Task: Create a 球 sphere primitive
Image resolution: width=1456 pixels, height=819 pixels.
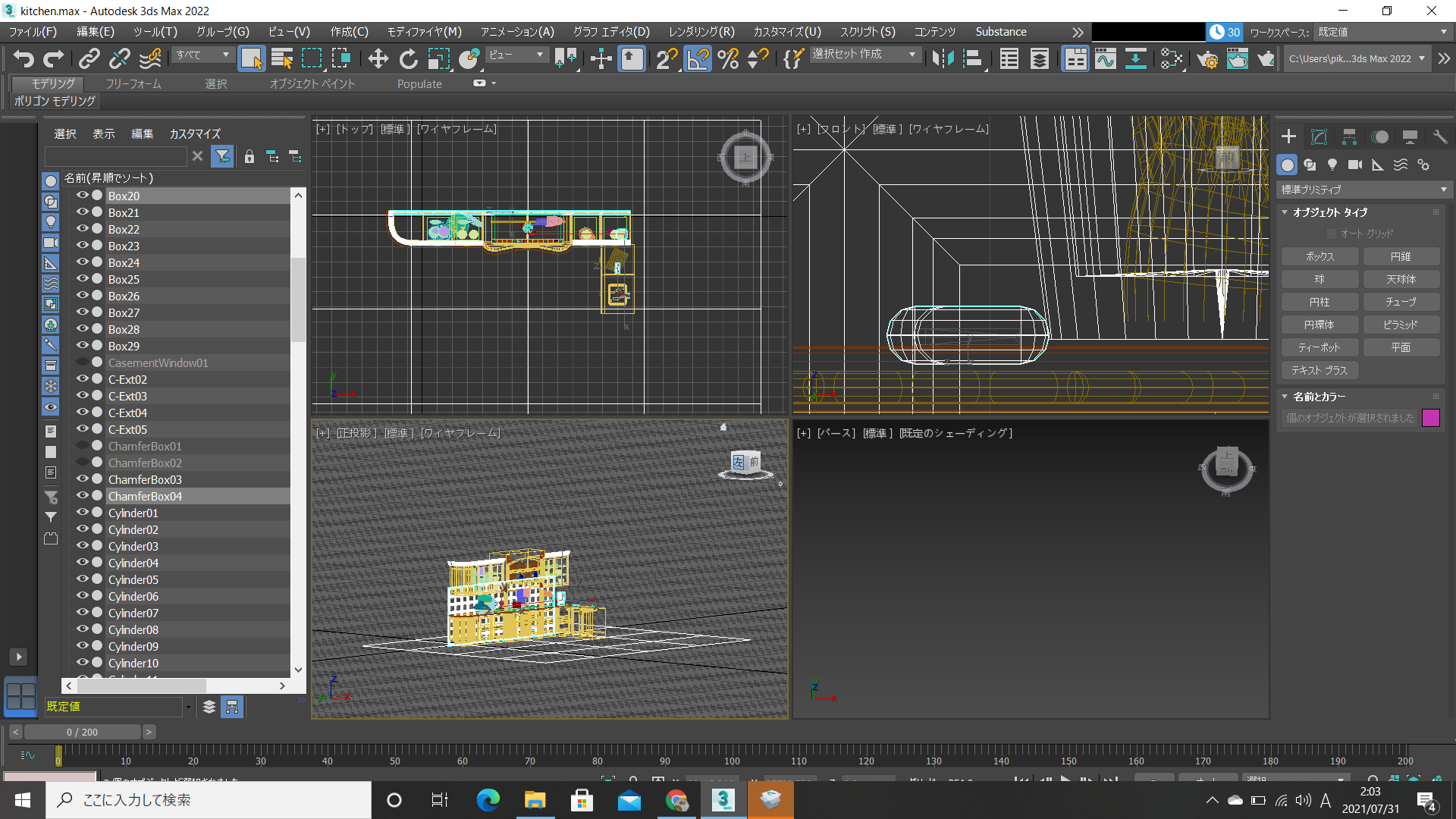Action: [1319, 279]
